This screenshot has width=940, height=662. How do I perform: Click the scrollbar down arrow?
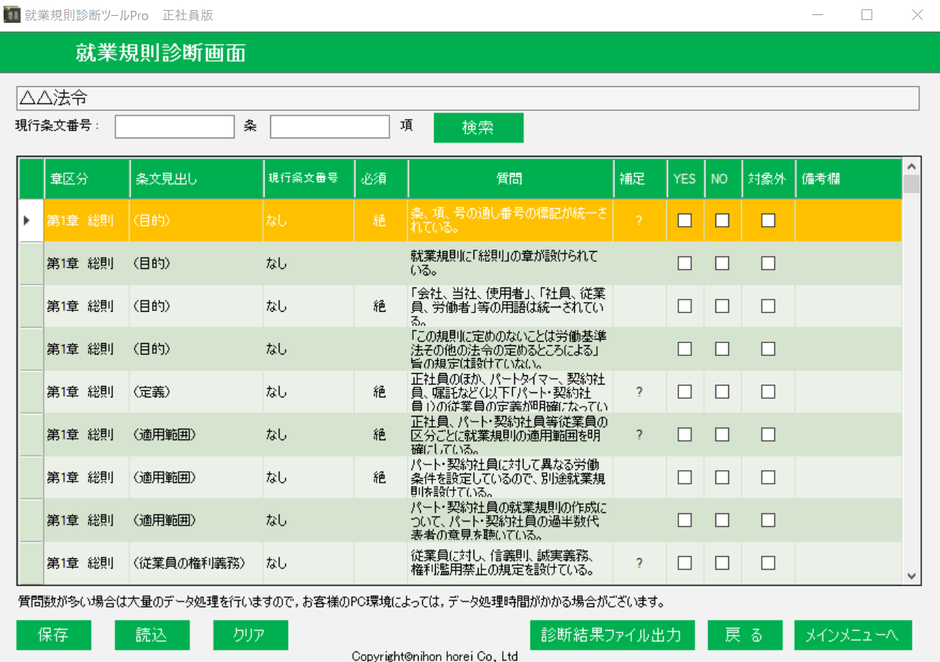910,576
